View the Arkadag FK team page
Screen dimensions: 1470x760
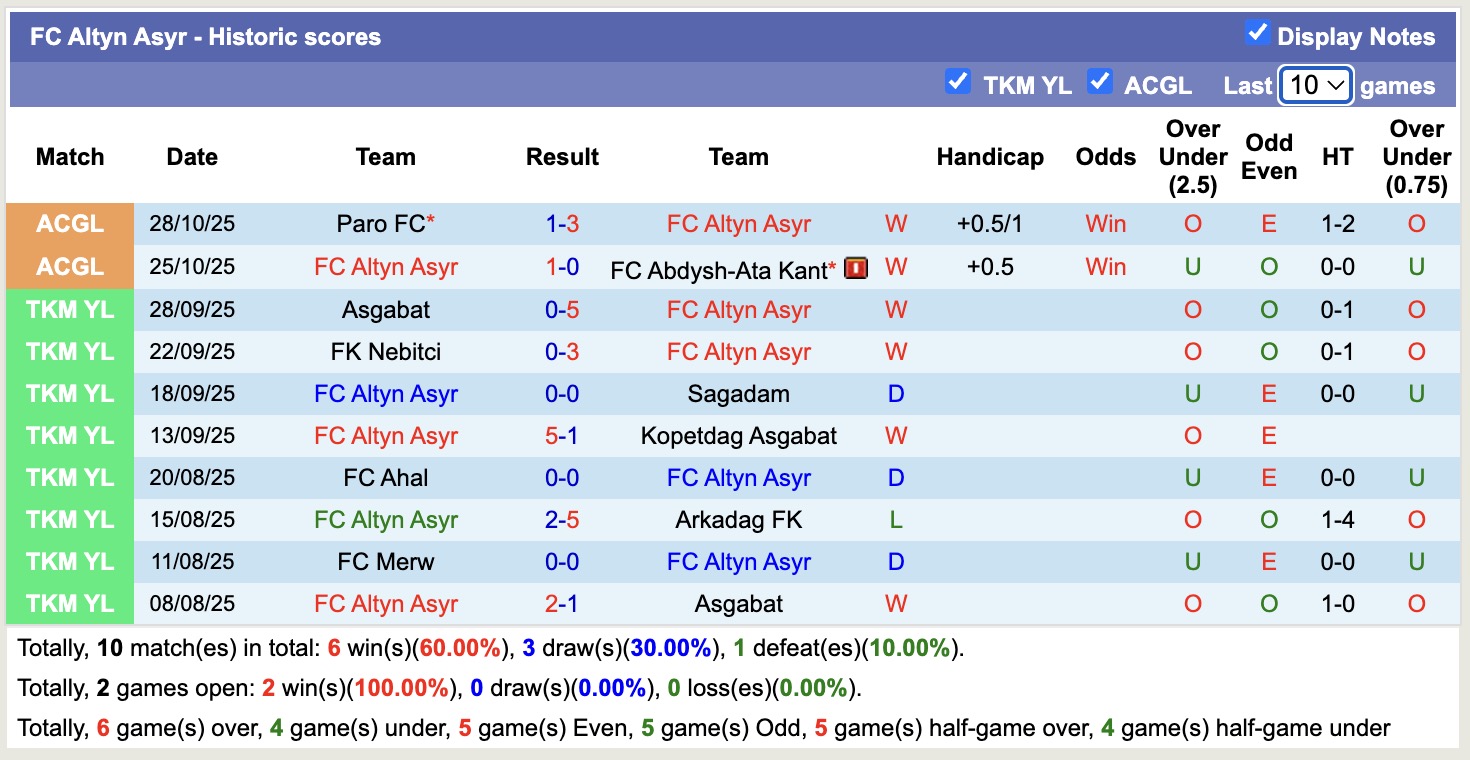click(738, 519)
